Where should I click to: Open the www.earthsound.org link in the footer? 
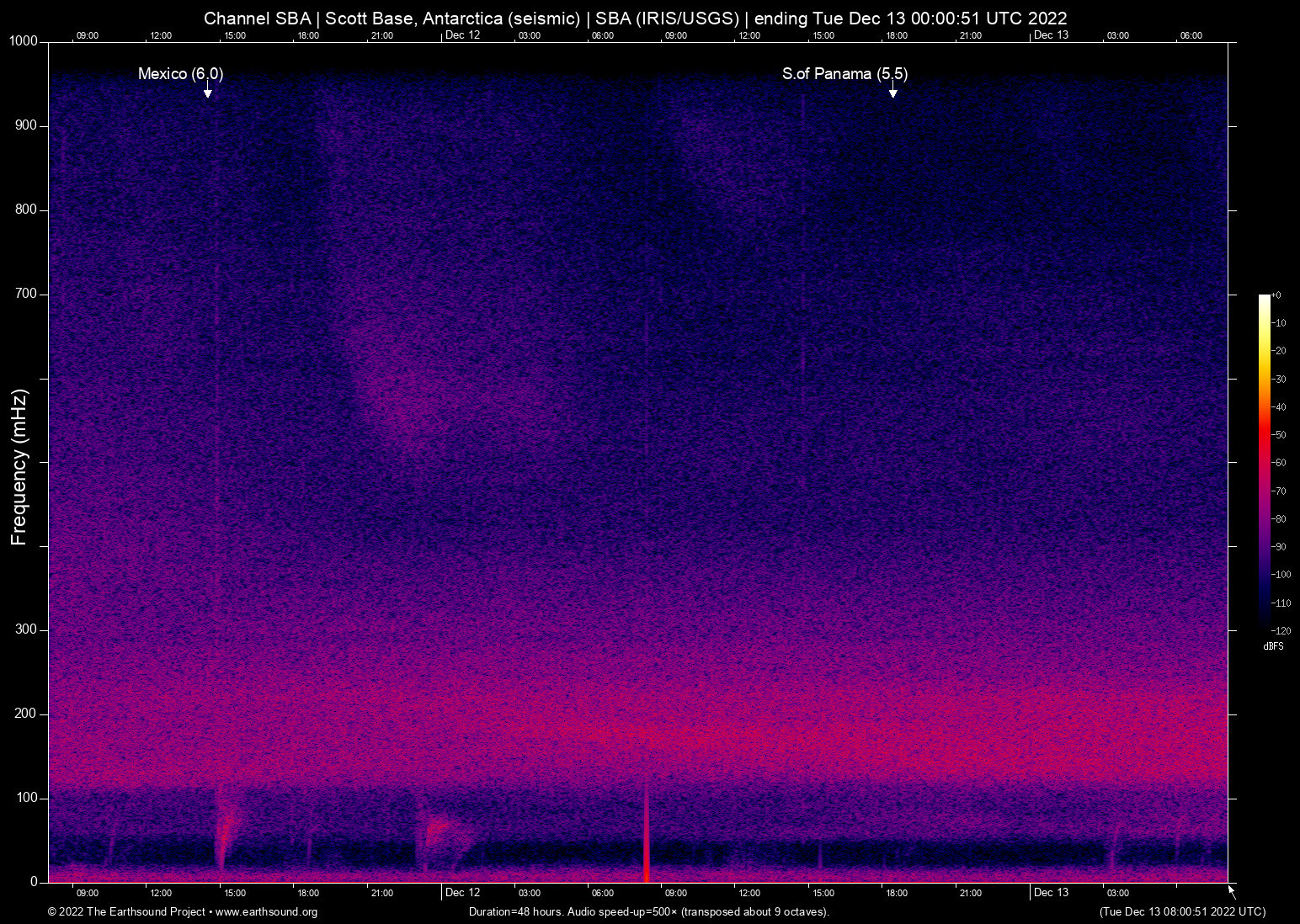click(x=266, y=912)
